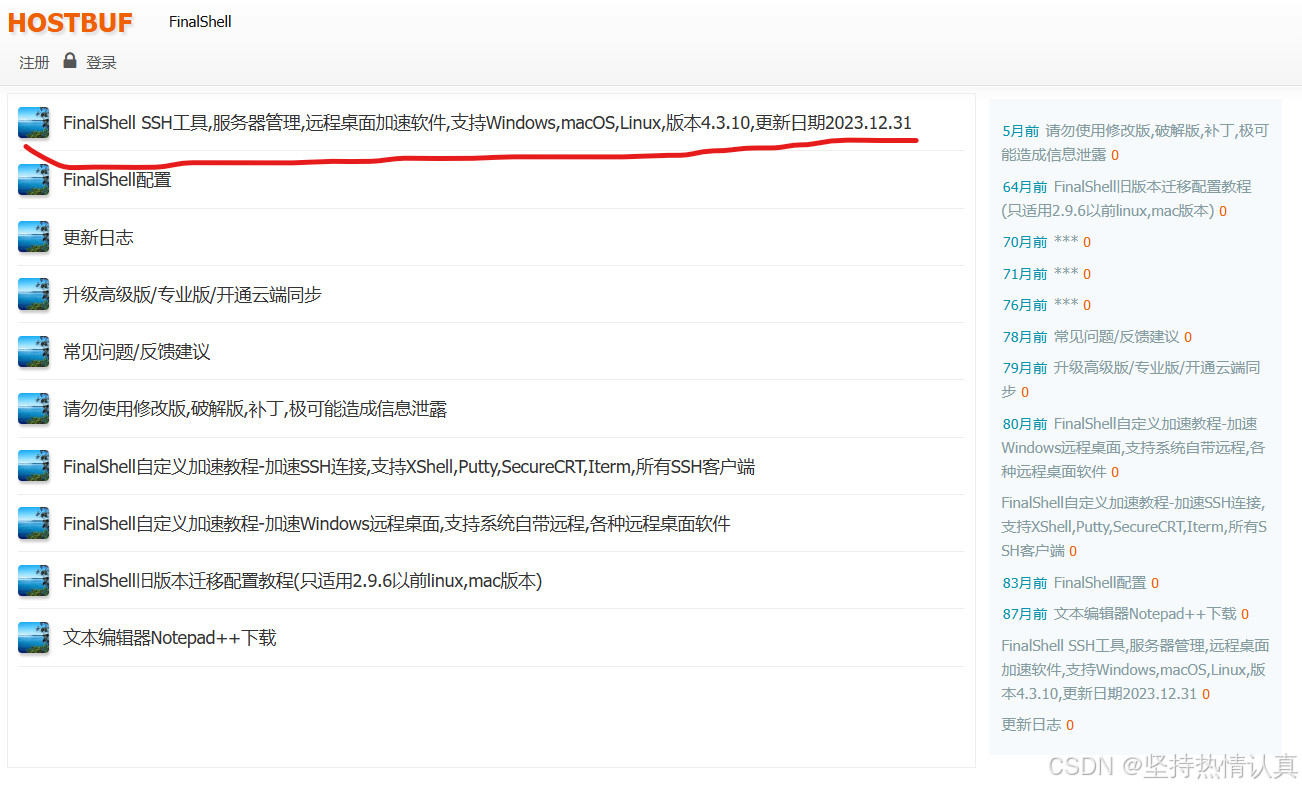Open the FinalShell header navigation link
The height and width of the screenshot is (788, 1302).
pos(200,22)
